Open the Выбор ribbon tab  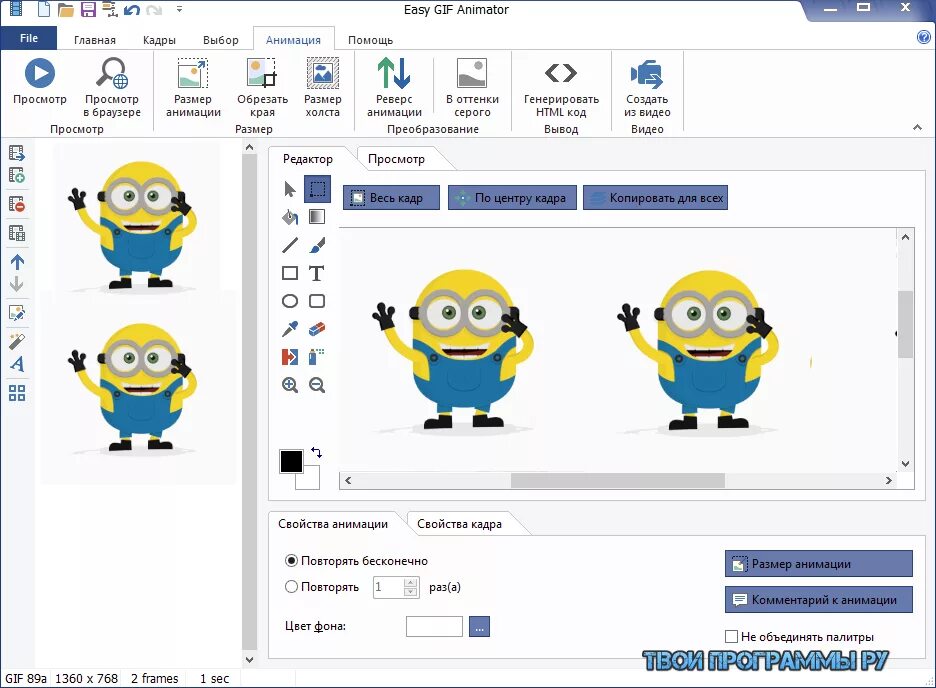click(221, 40)
